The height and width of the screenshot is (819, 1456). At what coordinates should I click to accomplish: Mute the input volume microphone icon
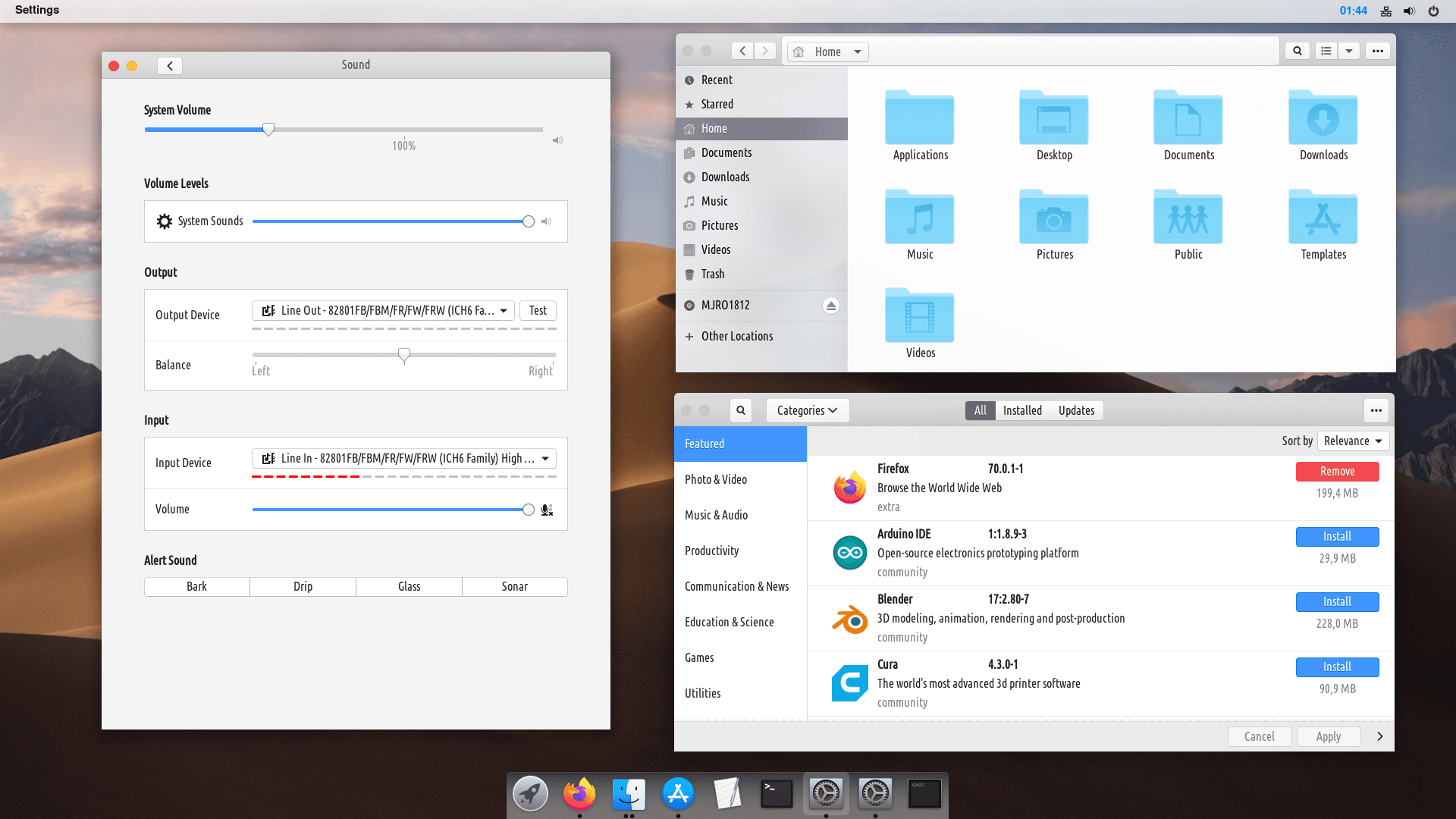tap(547, 510)
